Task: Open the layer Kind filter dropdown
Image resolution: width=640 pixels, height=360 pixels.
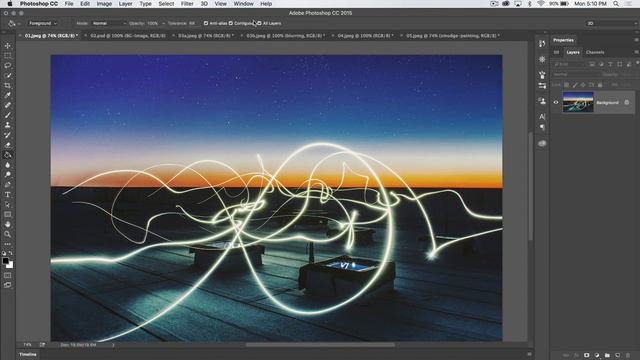Action: [569, 64]
